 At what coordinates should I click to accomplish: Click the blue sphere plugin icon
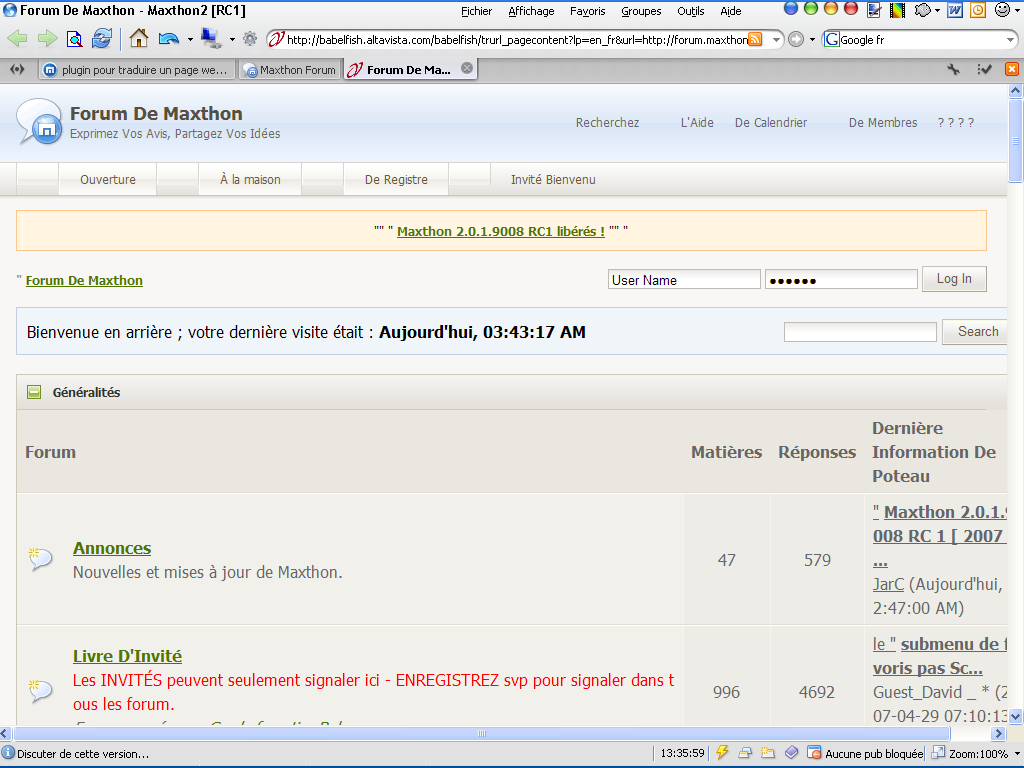(x=791, y=8)
